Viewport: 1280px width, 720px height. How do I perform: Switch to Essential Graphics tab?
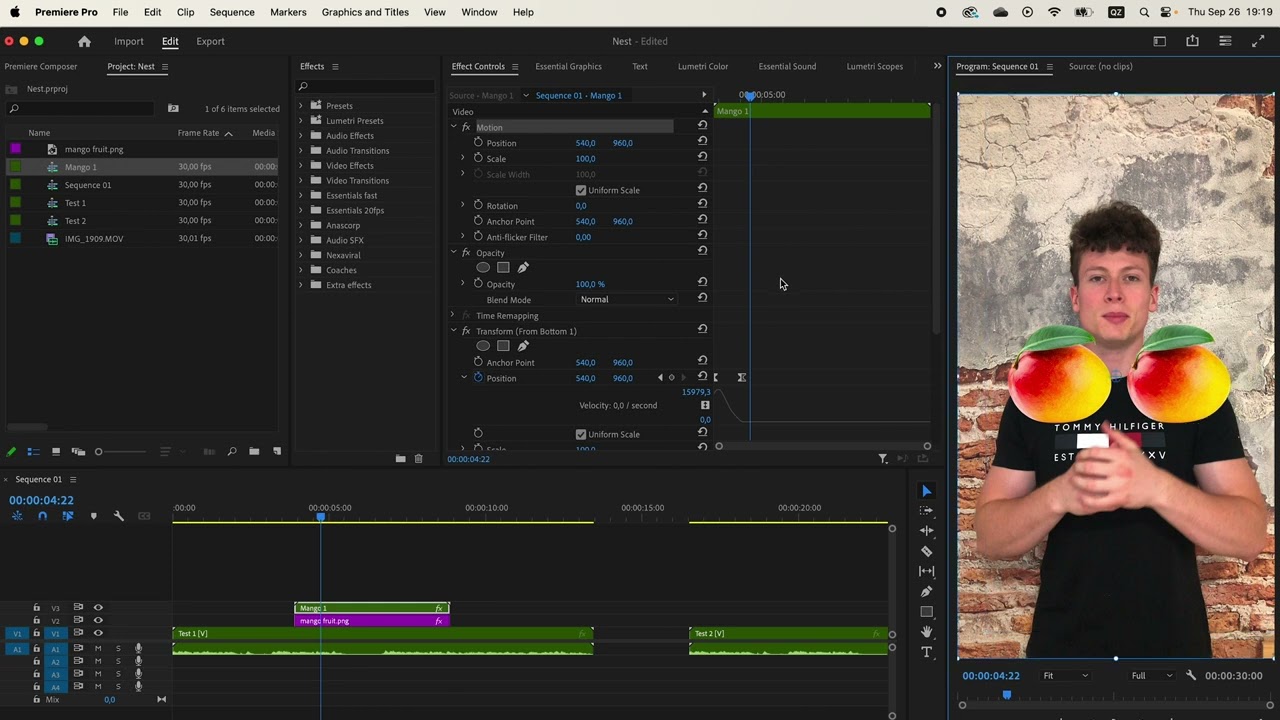point(568,66)
